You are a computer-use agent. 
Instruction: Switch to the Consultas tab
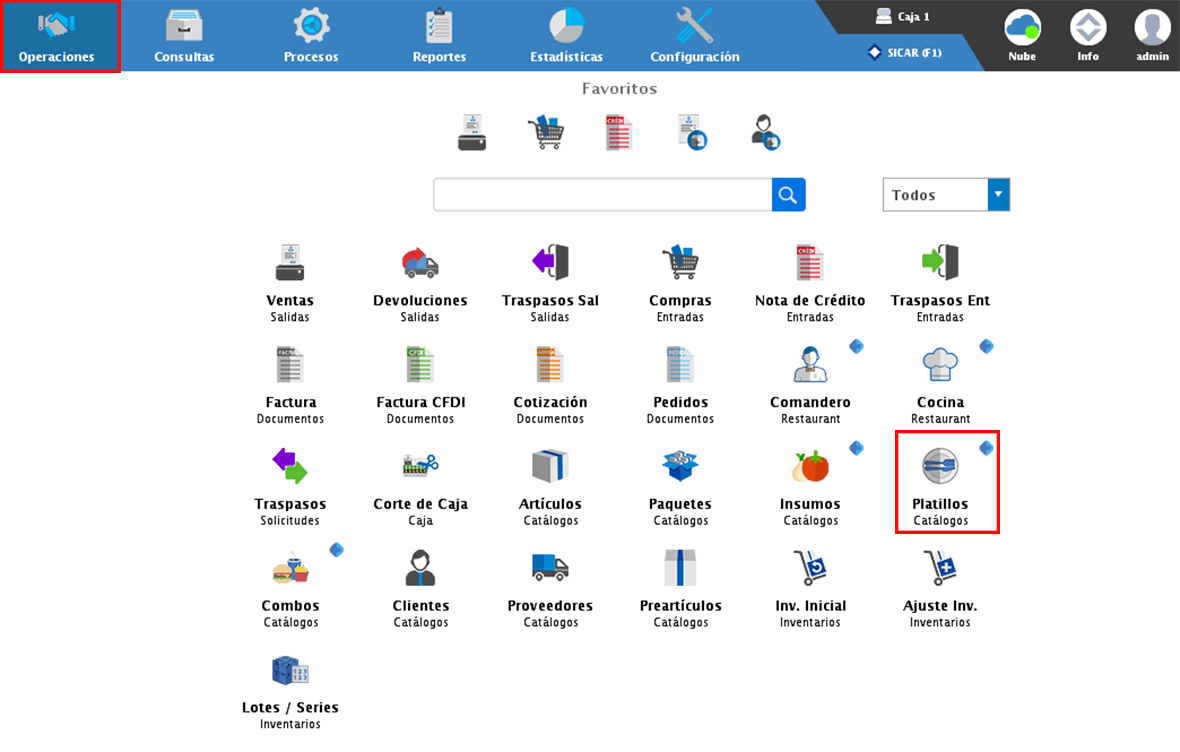[184, 36]
